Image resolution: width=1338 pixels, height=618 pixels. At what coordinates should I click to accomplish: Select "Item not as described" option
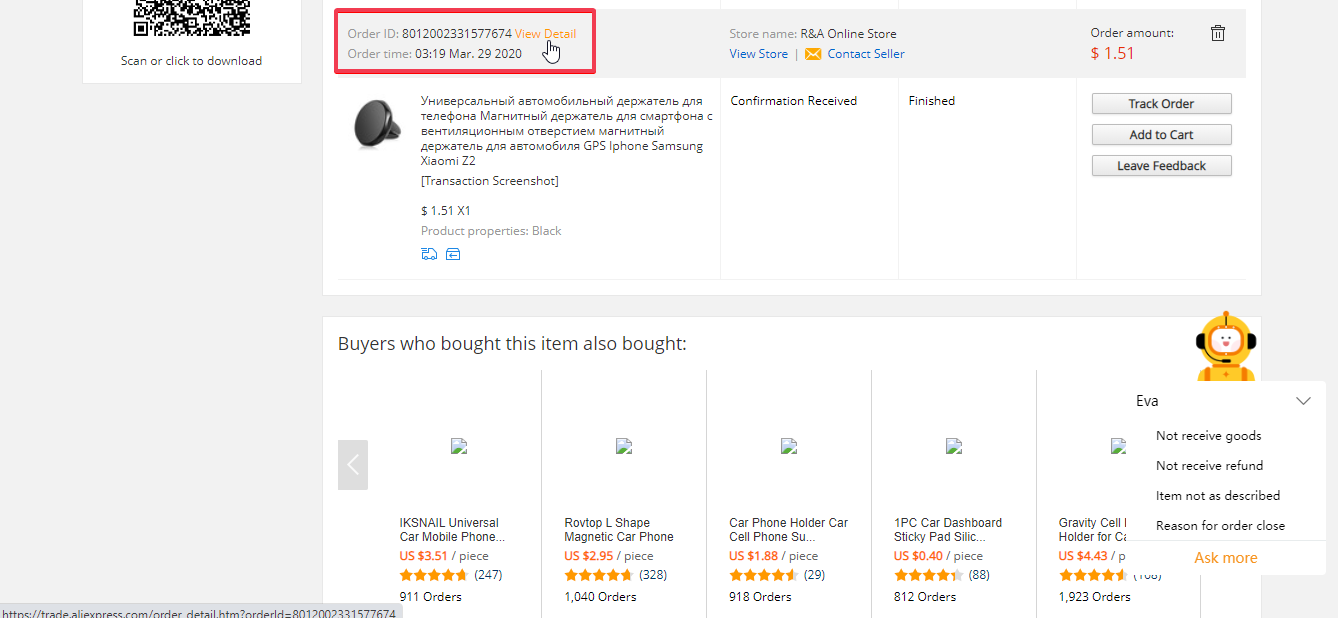click(x=1217, y=496)
